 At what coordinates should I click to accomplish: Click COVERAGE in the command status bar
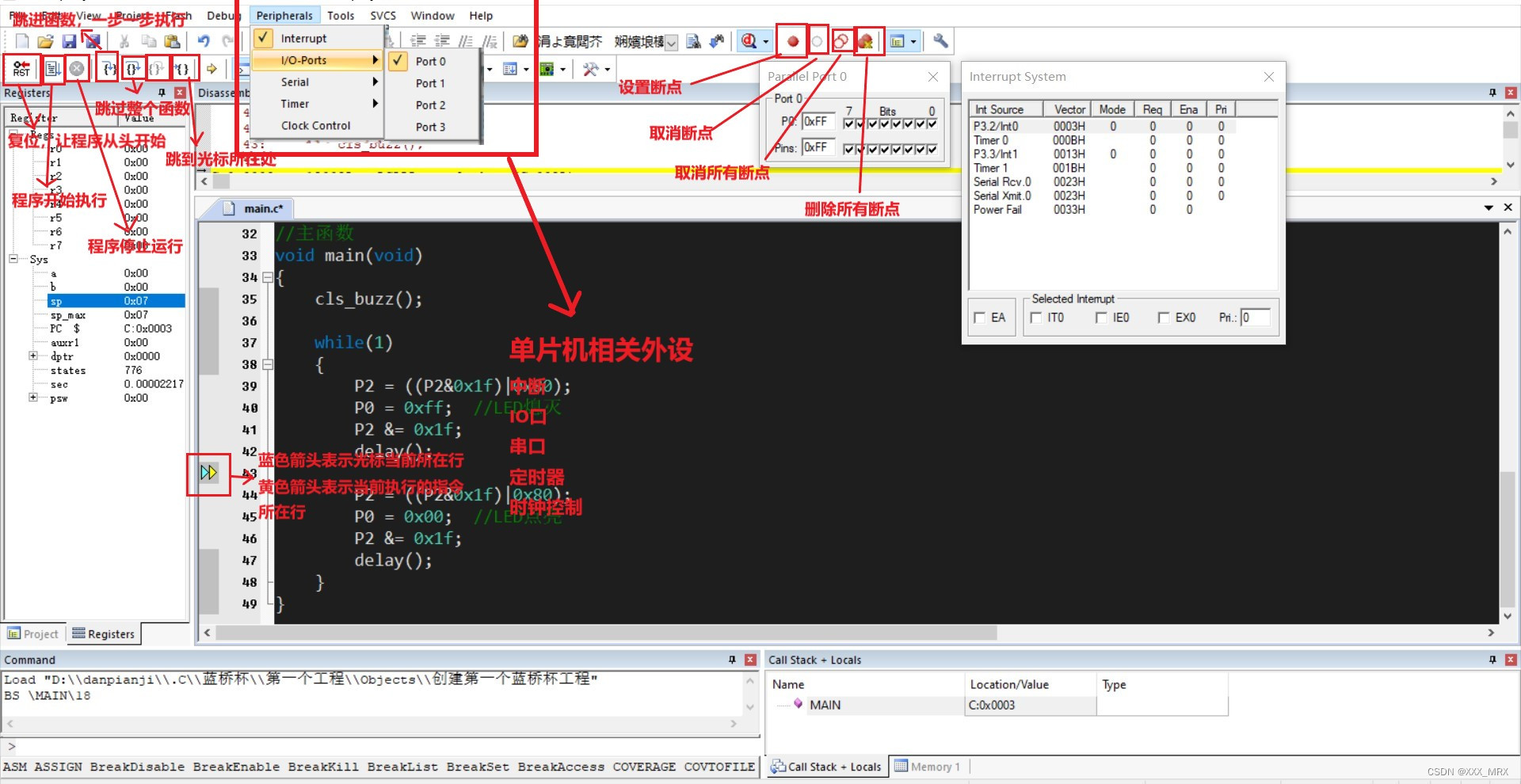[643, 767]
